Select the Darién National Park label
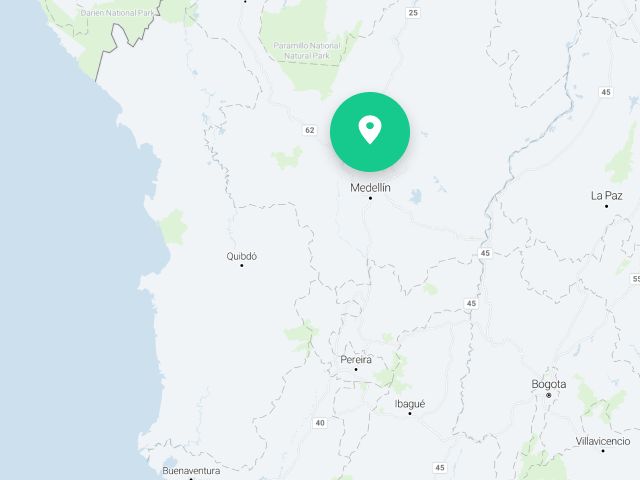Screen dimensions: 640x480 [117, 13]
